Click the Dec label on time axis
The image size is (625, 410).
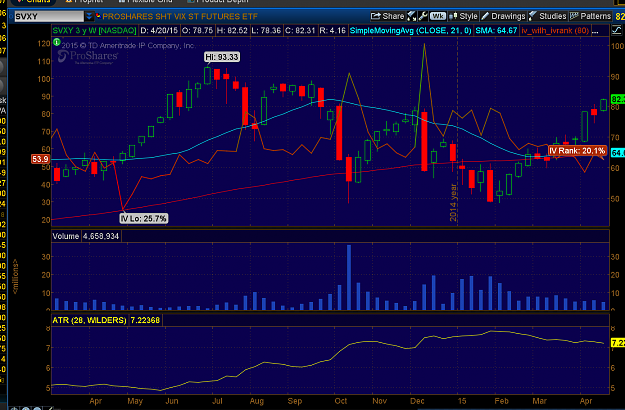pos(417,401)
